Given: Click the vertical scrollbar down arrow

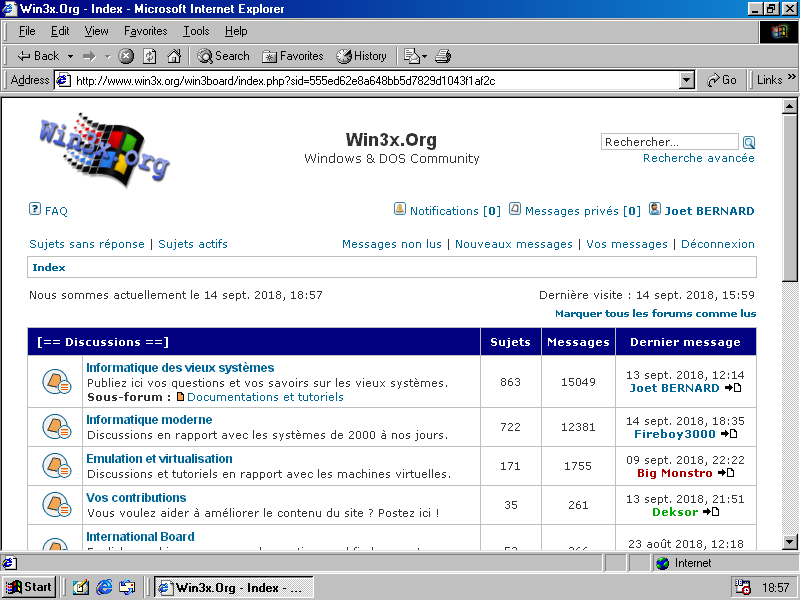Looking at the screenshot, I should 790,541.
